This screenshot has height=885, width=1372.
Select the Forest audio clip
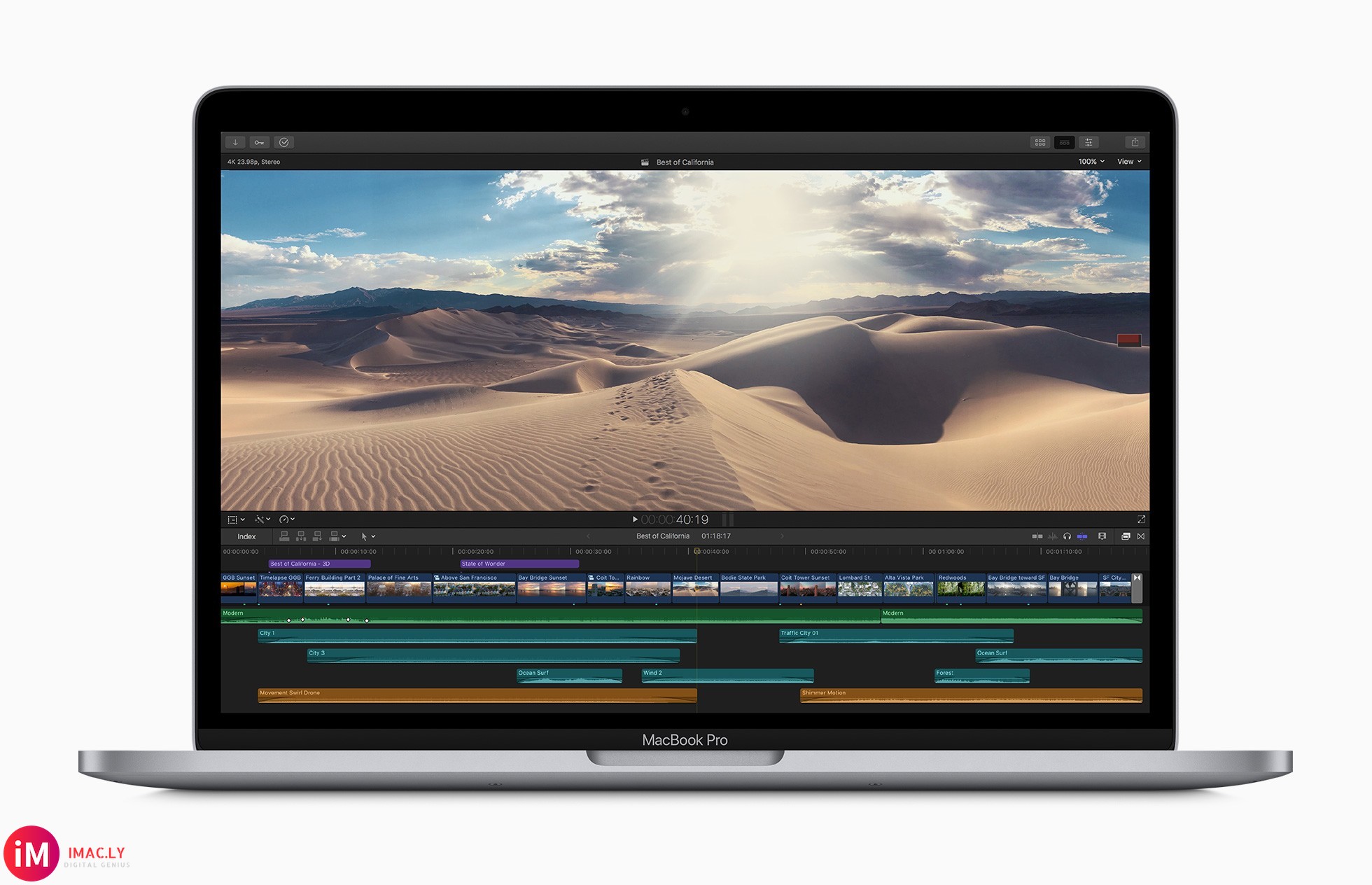coord(982,676)
